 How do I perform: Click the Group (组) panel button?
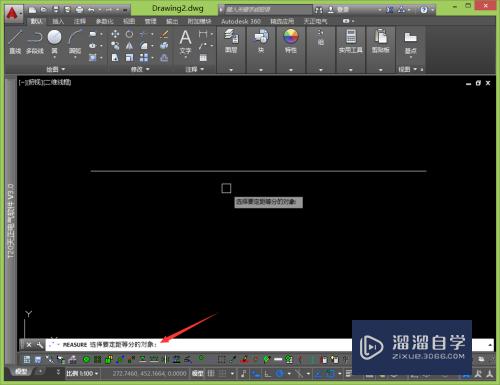[321, 37]
